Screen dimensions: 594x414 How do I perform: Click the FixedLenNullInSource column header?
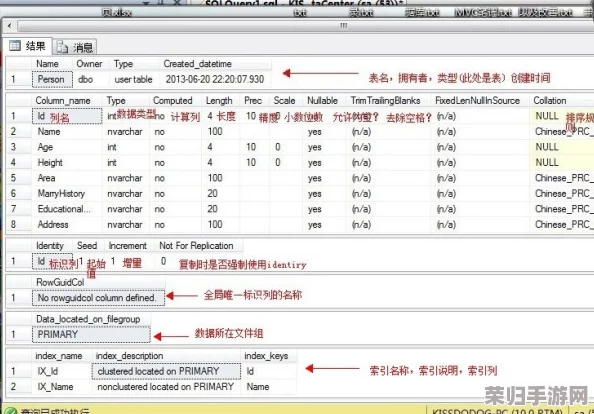point(479,101)
